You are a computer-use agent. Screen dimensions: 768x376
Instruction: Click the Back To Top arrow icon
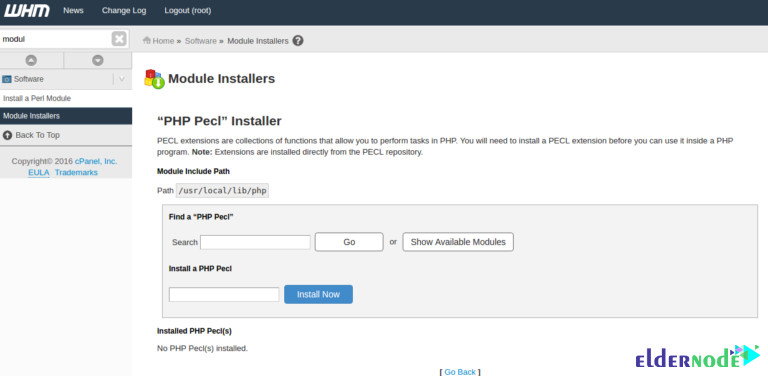click(7, 135)
